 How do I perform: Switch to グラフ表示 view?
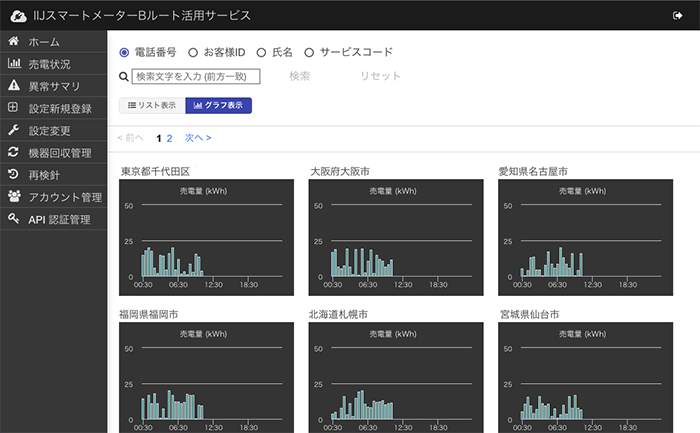point(219,105)
